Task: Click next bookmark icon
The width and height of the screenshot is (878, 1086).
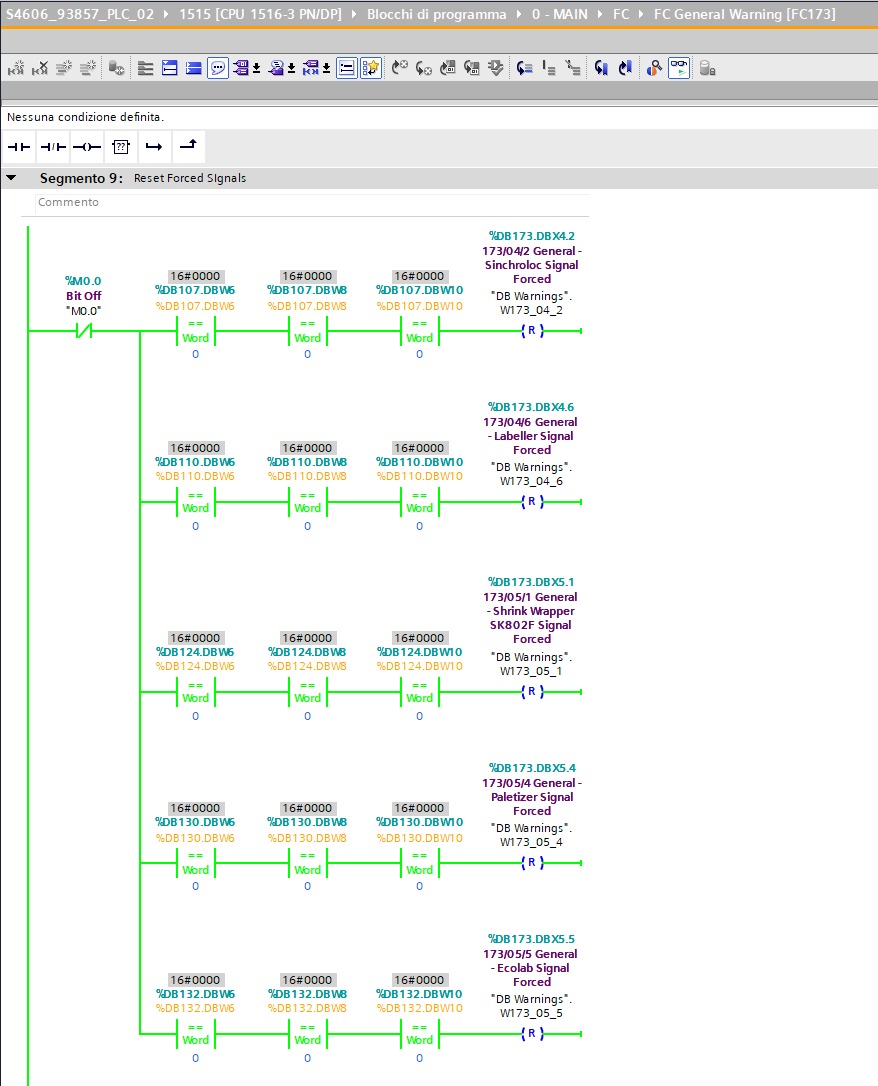Action: (625, 68)
